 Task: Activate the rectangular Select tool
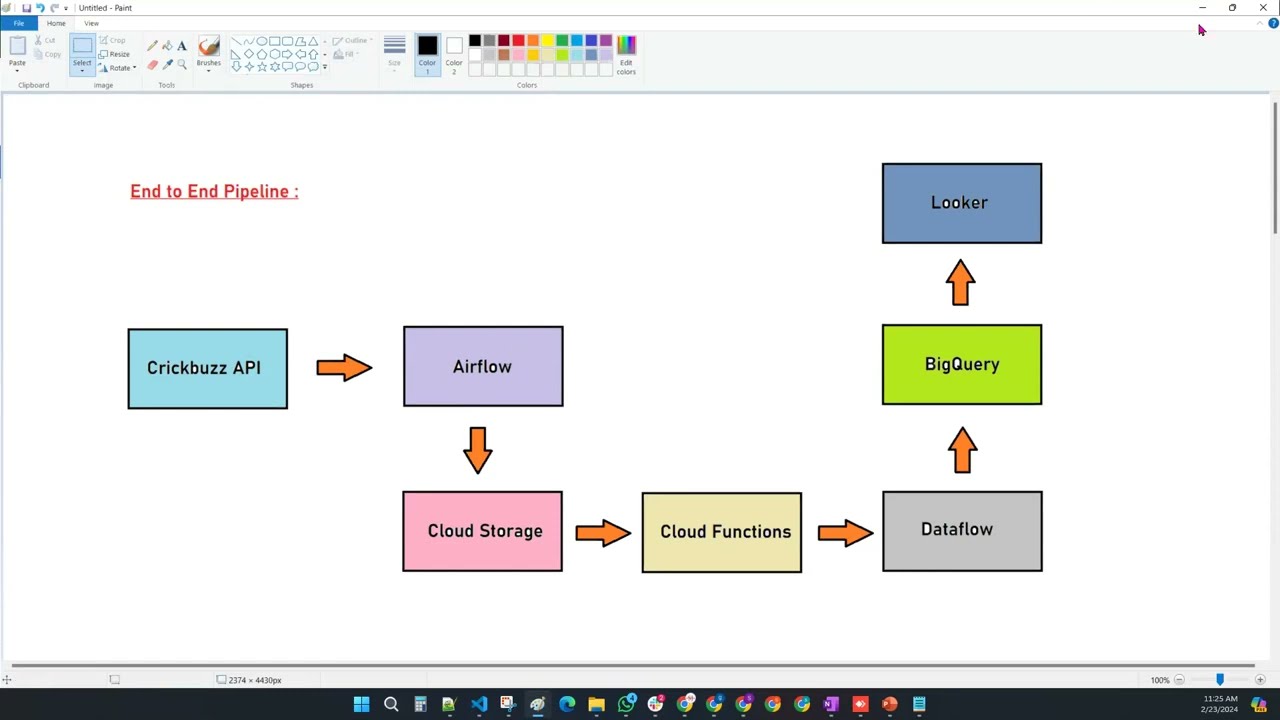point(82,45)
